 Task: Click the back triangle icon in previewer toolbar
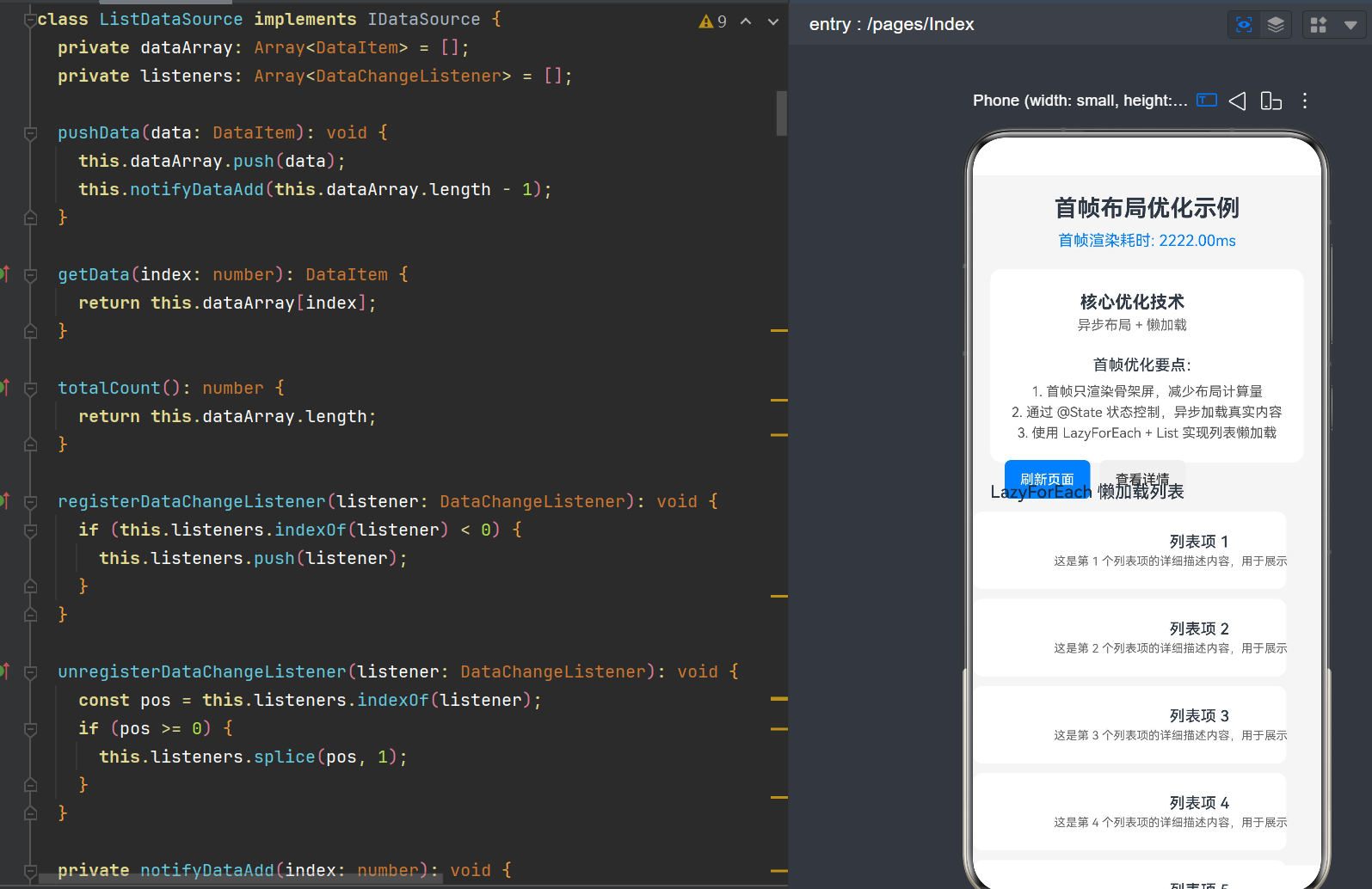pyautogui.click(x=1238, y=101)
